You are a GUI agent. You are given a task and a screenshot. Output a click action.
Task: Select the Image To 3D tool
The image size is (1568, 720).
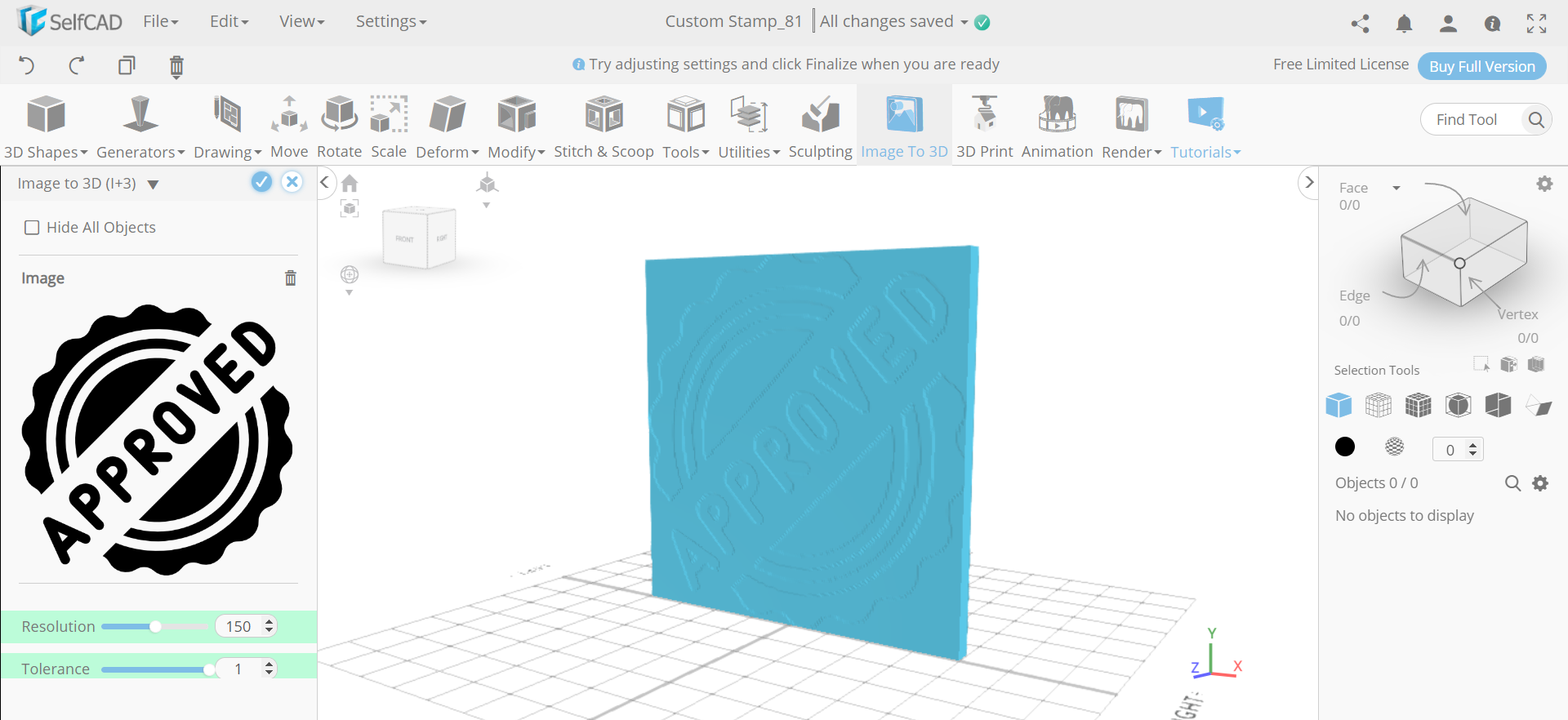tap(904, 127)
